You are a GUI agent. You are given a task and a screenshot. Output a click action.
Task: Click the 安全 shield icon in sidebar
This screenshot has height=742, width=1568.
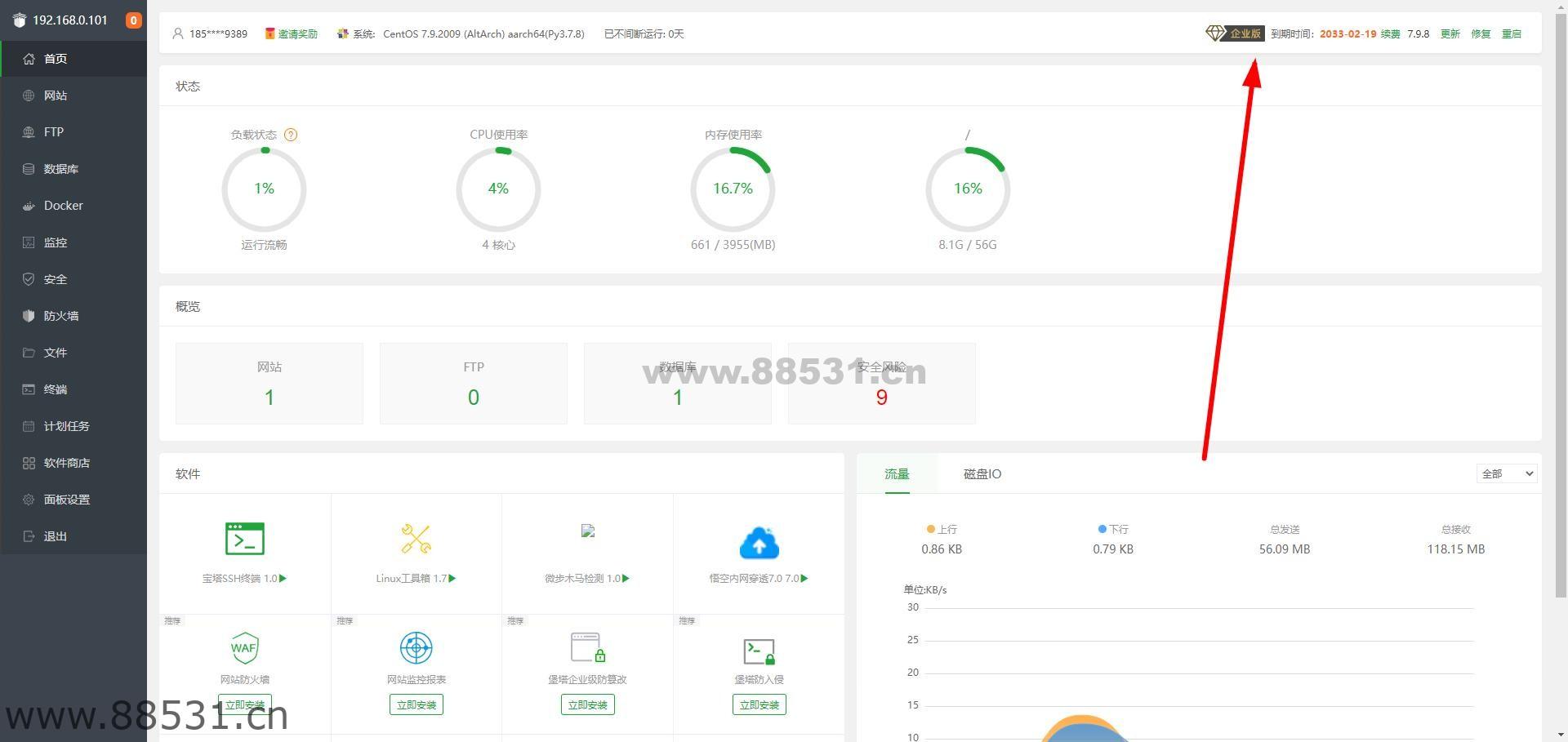click(29, 279)
